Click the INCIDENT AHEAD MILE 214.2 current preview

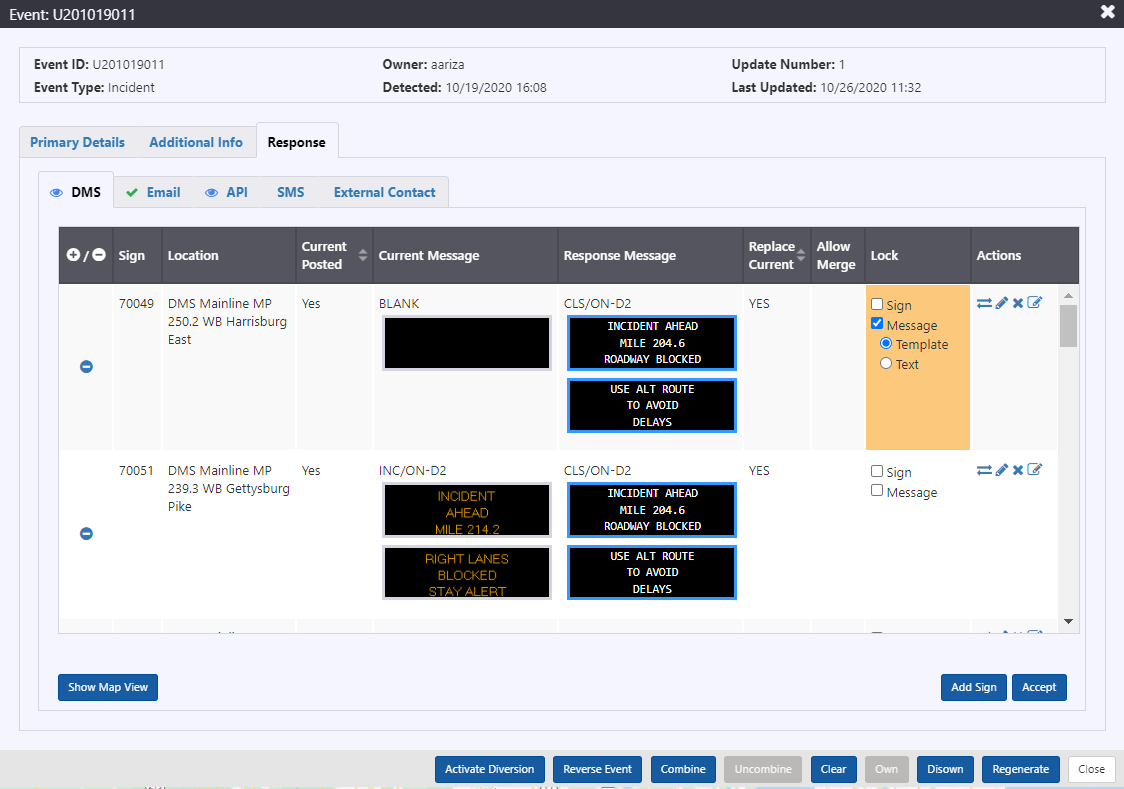(x=467, y=510)
